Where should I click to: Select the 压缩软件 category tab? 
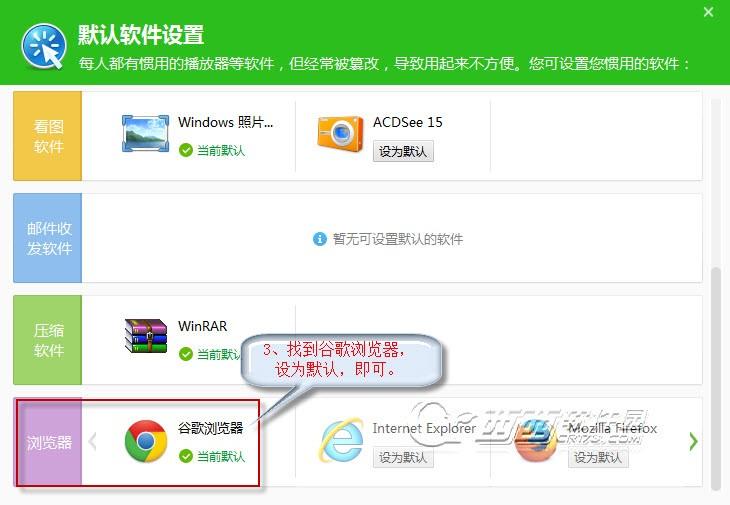(x=47, y=340)
